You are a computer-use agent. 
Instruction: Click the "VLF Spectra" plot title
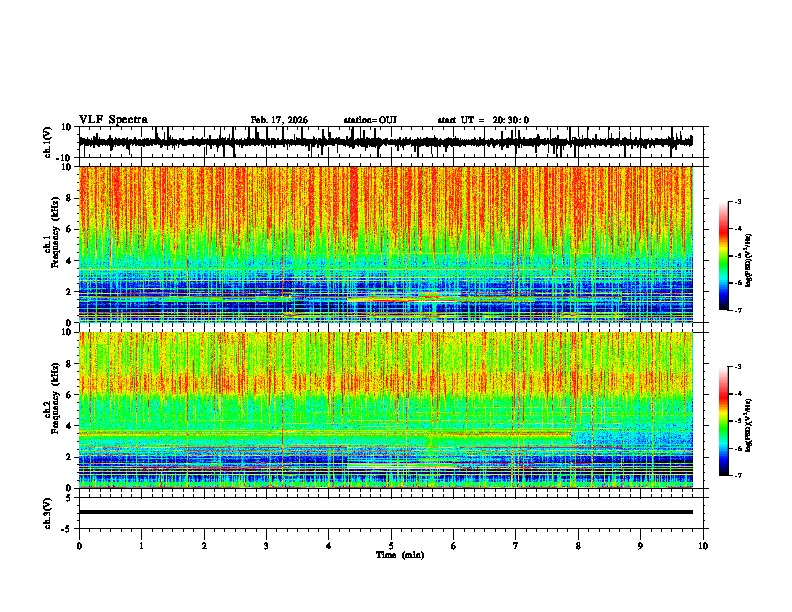click(x=113, y=120)
